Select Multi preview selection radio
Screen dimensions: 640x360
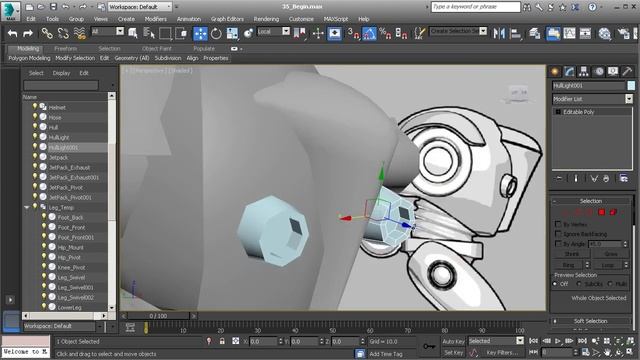(x=610, y=284)
